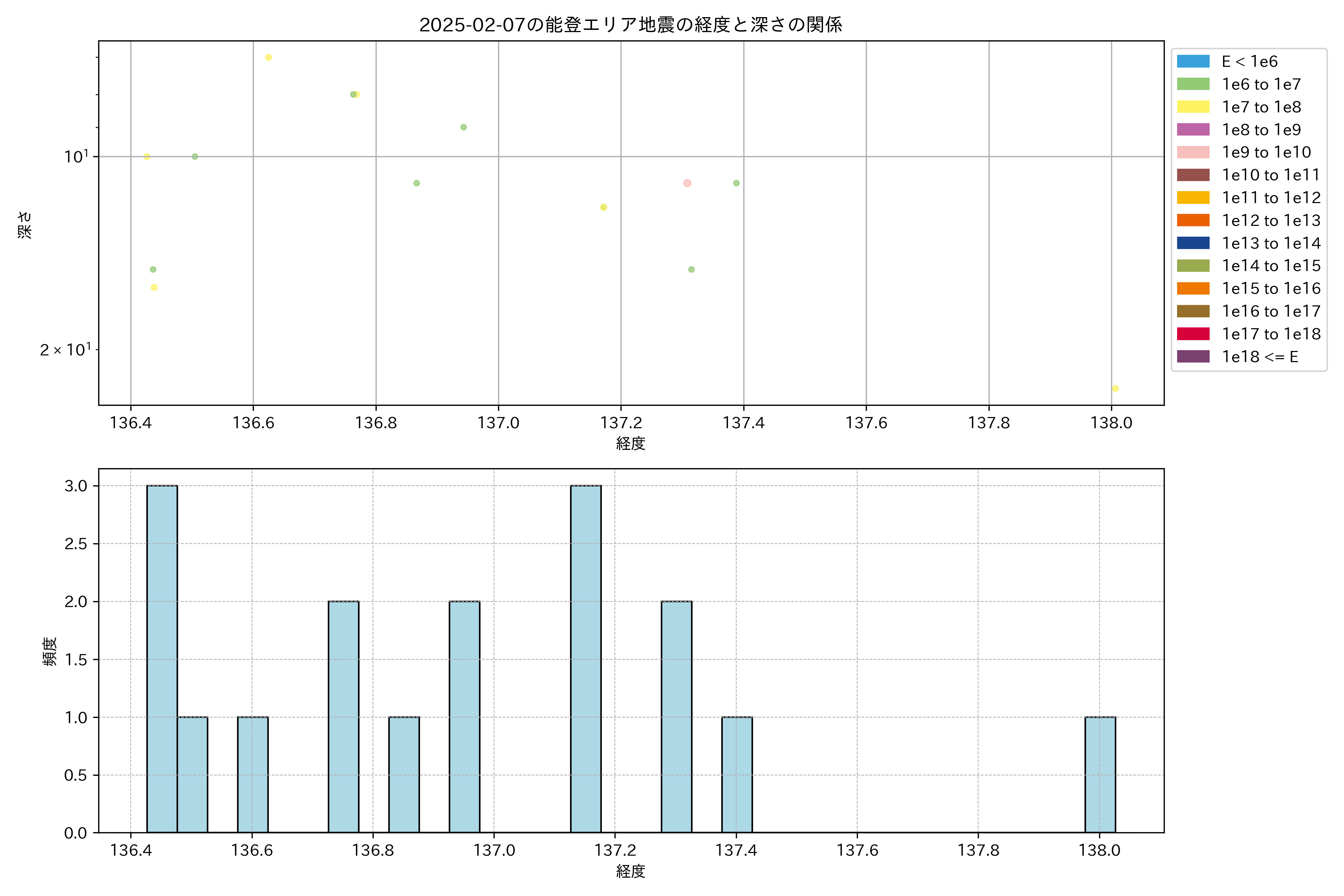
Task: Click the histogram bar near longitude 137.4
Action: (737, 774)
